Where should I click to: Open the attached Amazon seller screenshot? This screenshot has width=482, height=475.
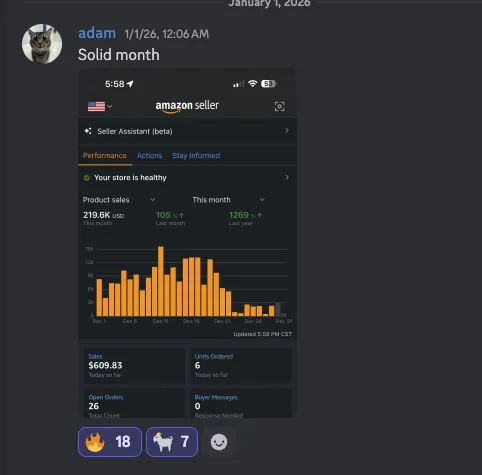click(187, 243)
